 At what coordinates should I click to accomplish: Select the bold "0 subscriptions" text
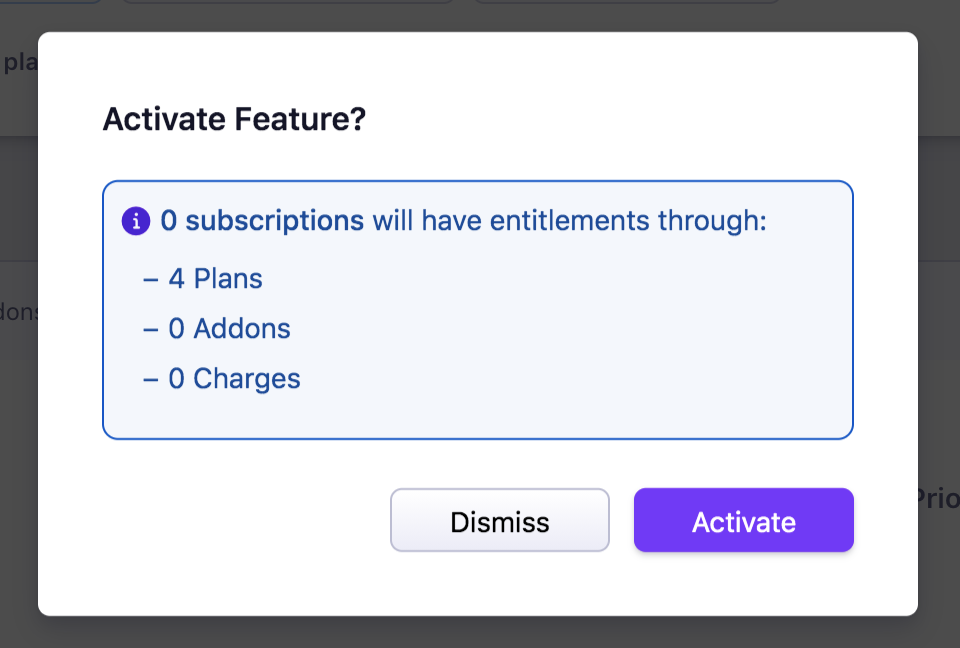pyautogui.click(x=262, y=221)
